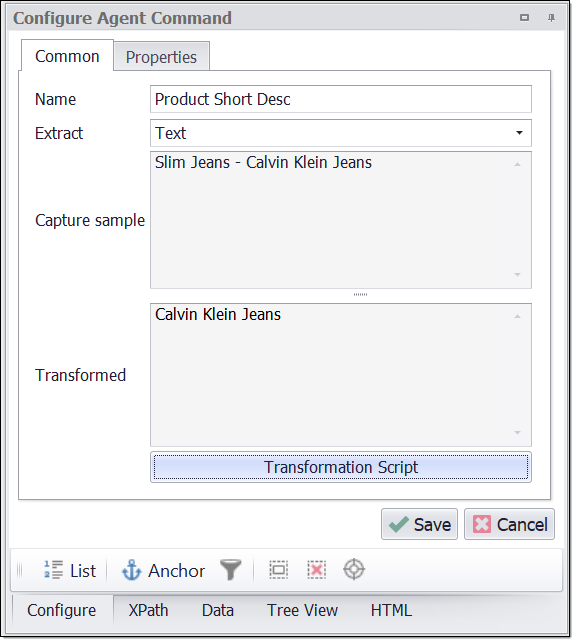The image size is (575, 642).
Task: Click the 'Slim Jeans - Calvin Klein Jeans' text
Action: coord(263,163)
